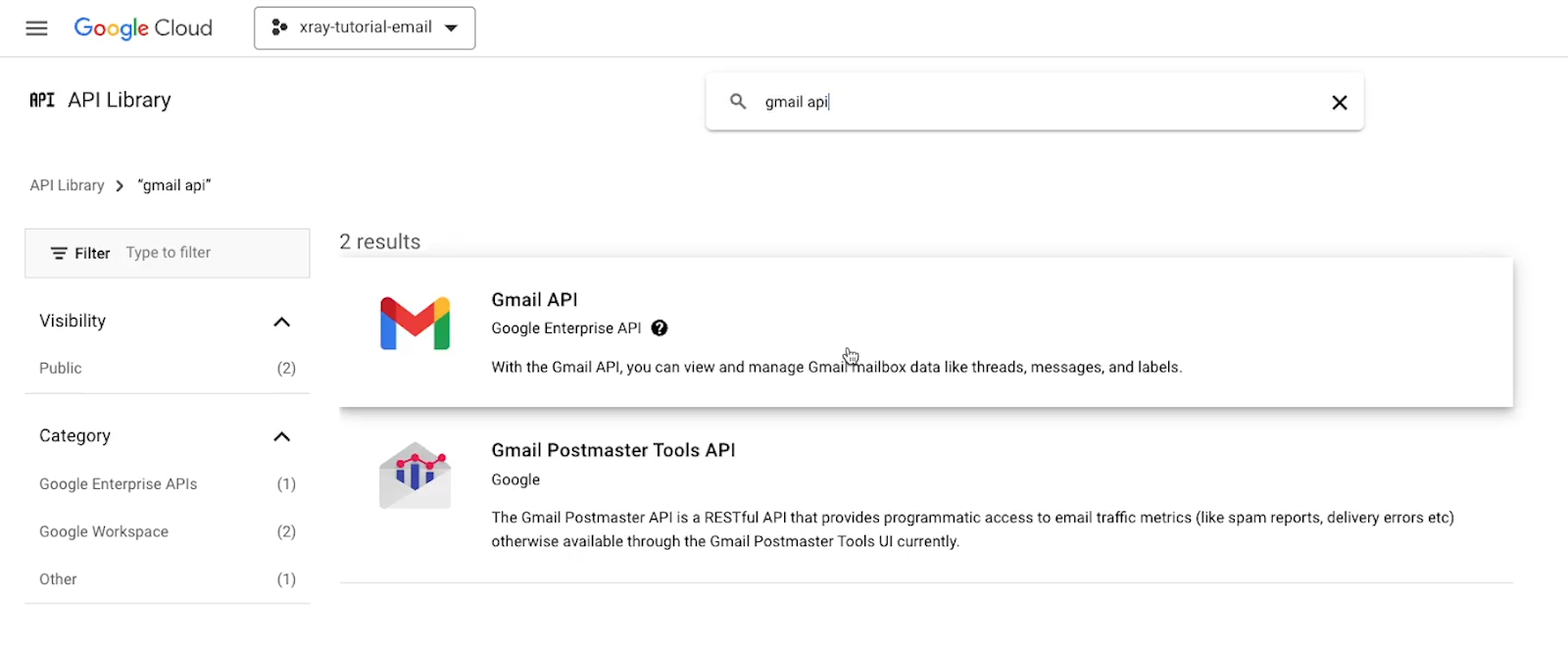Click the Category section heading
Image resolution: width=1568 pixels, height=652 pixels.
tap(74, 435)
